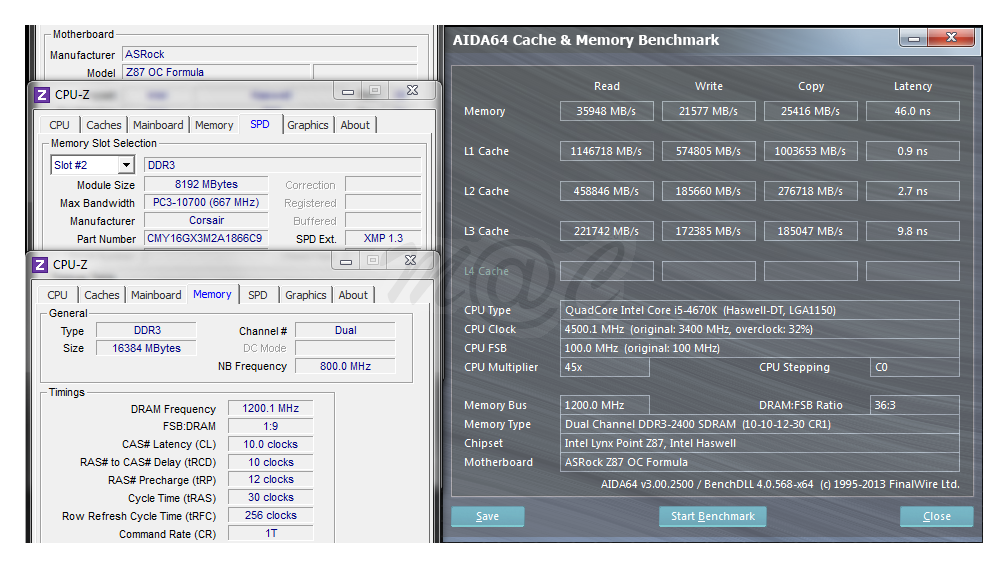
Task: Minimize the upper CPU-Z window showing SPD
Action: coord(348,92)
